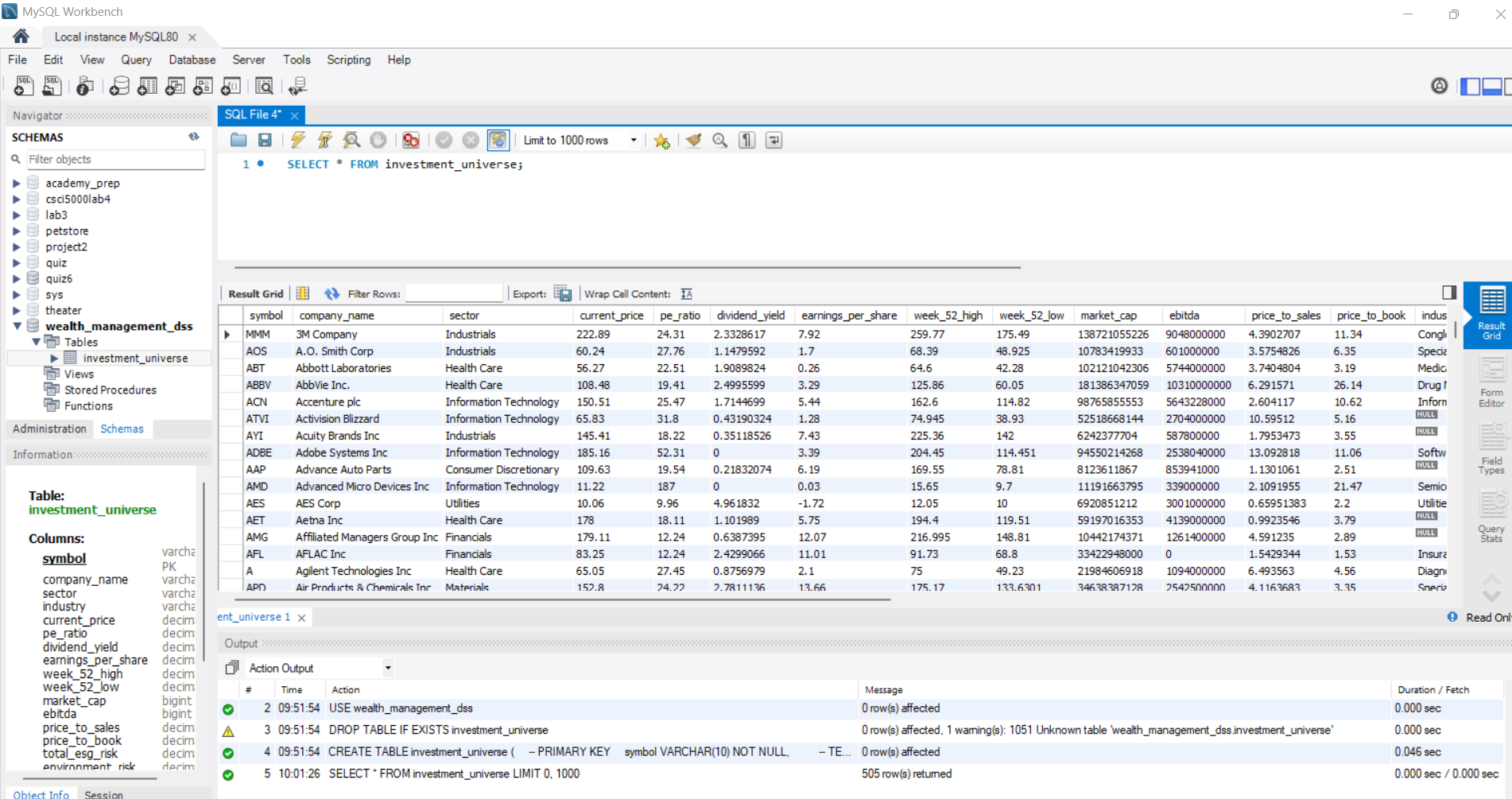Toggle invisible characters pilcrow button
Viewport: 1512px width, 799px height.
coord(746,141)
